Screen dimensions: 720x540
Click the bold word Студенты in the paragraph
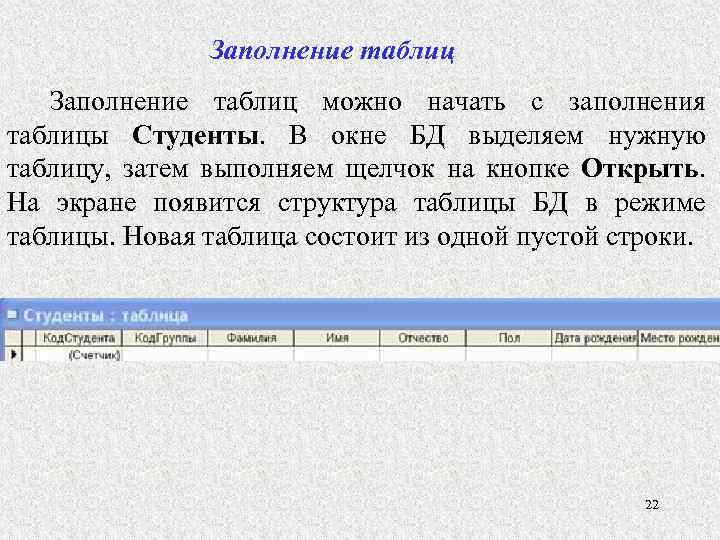coord(195,136)
